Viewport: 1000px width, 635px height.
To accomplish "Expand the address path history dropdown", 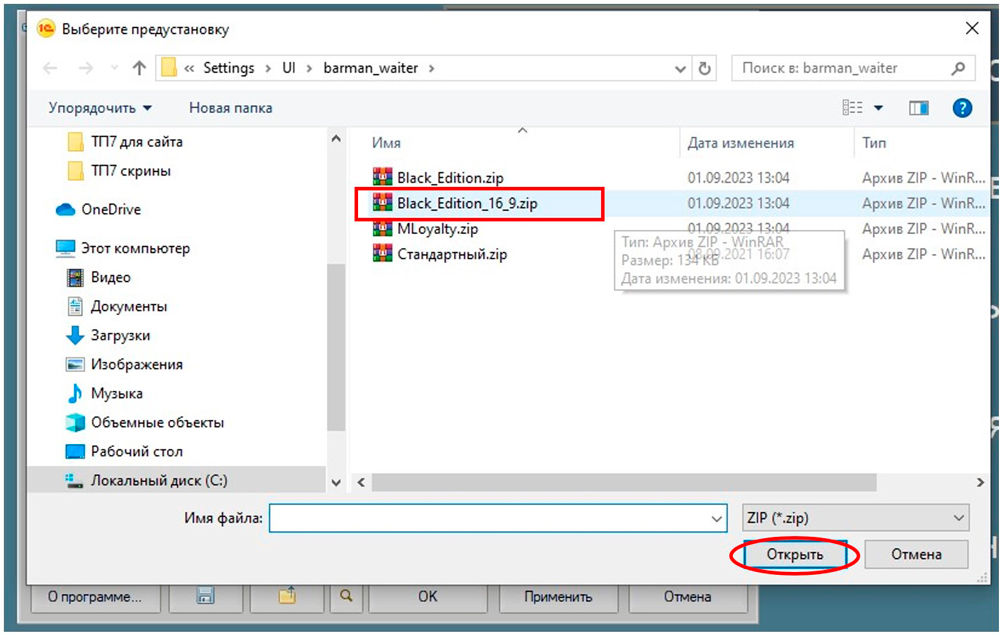I will [x=680, y=68].
